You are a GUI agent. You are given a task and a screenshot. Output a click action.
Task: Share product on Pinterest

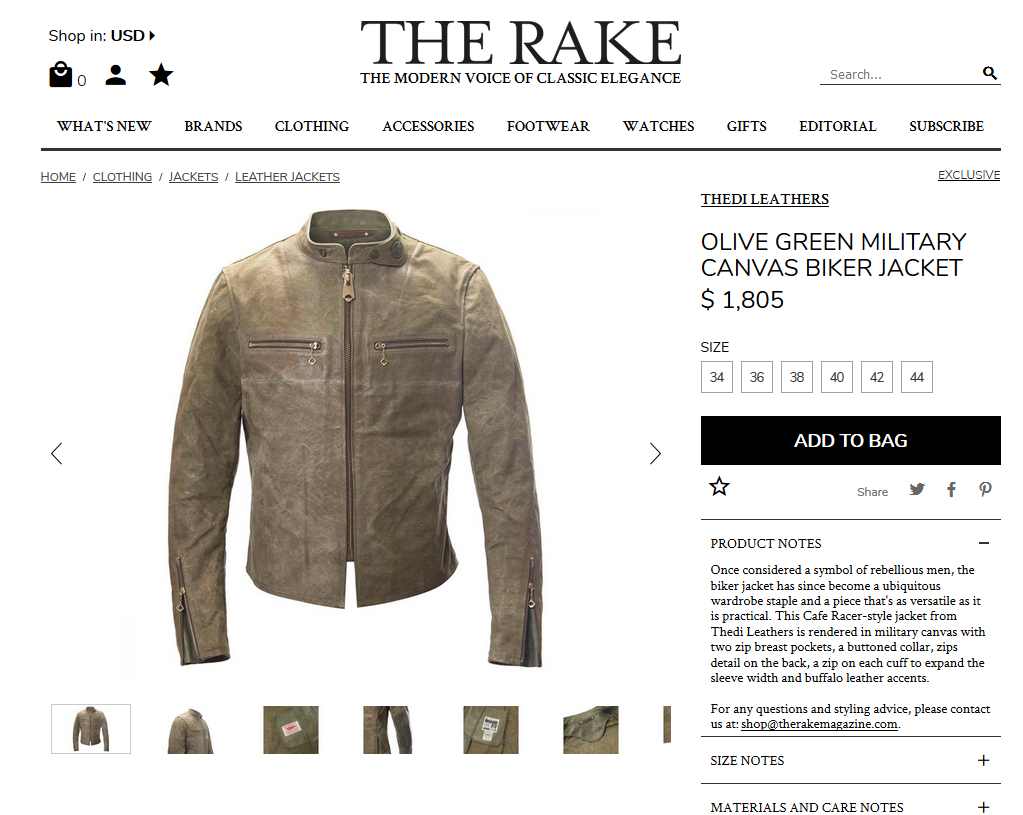tap(985, 489)
